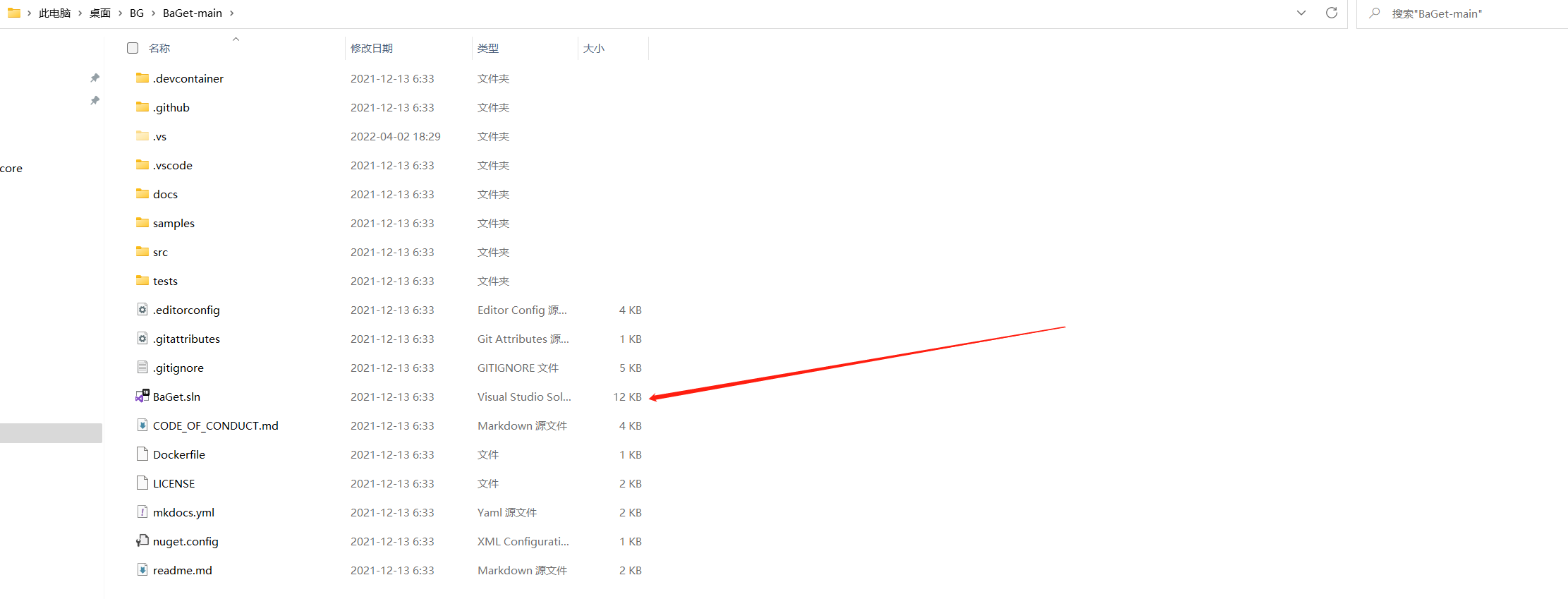Toggle the select-all checkbox in header

[x=133, y=48]
